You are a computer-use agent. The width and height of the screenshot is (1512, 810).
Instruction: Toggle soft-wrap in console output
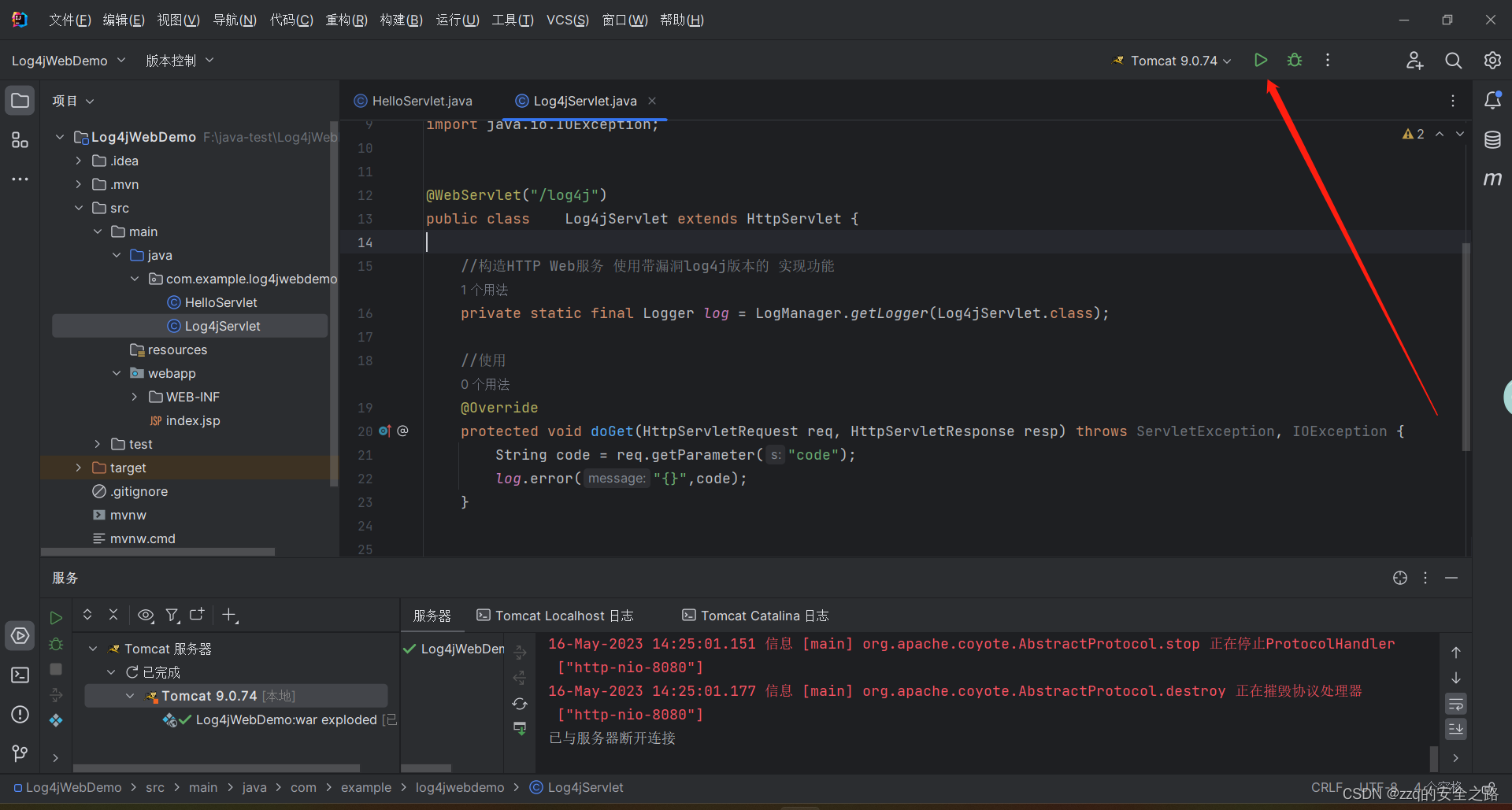(x=1456, y=703)
